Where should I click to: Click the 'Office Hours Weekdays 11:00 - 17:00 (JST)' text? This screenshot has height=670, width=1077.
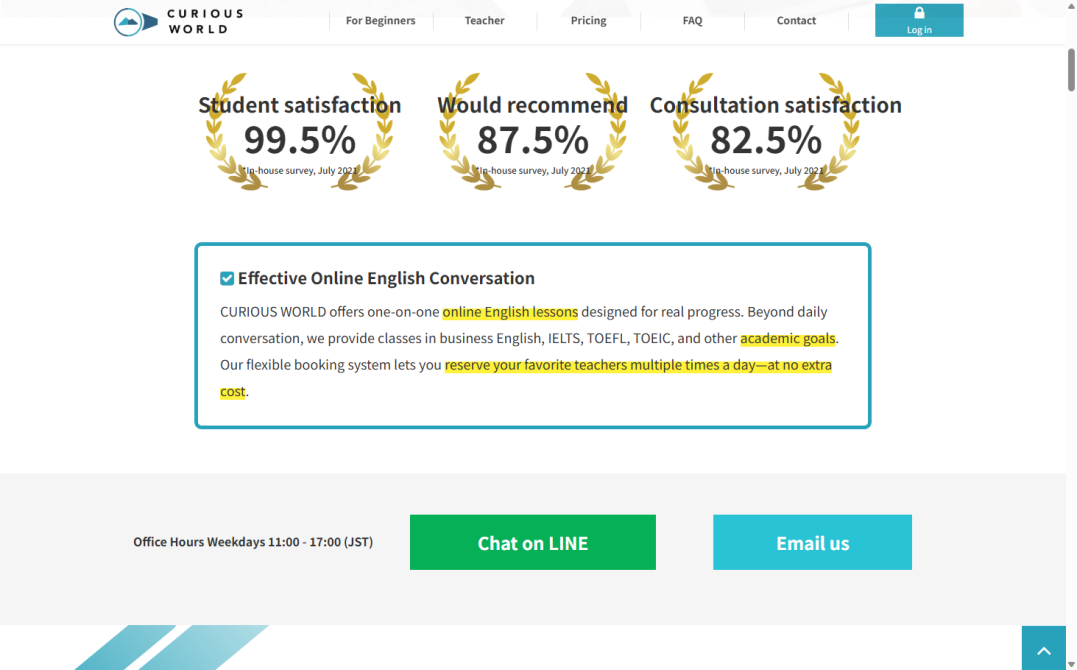click(253, 542)
